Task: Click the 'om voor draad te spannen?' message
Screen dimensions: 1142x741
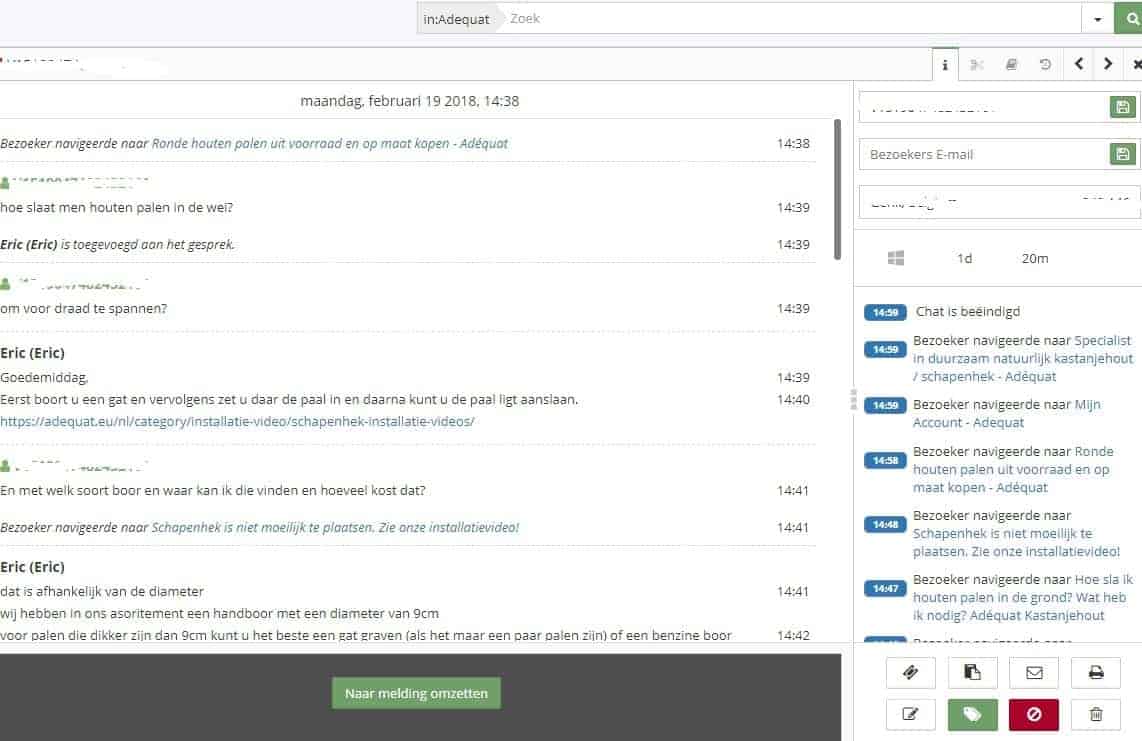Action: tap(84, 309)
